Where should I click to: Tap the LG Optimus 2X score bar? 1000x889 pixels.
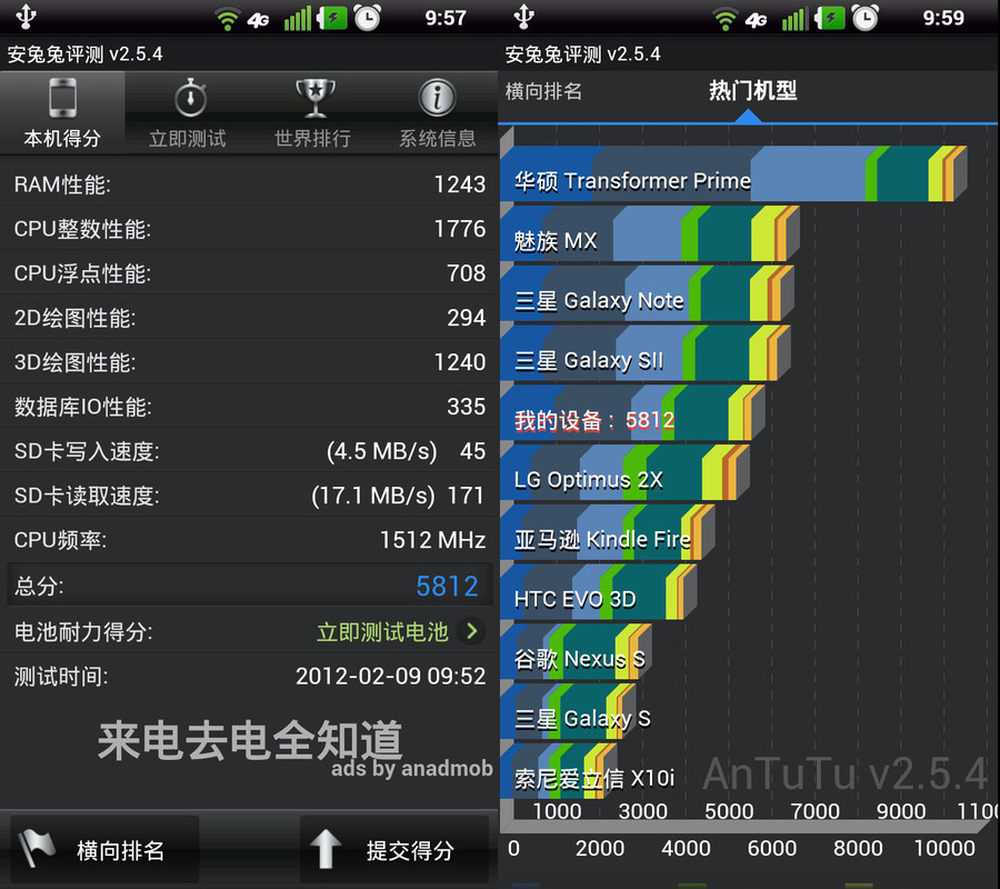click(x=625, y=472)
